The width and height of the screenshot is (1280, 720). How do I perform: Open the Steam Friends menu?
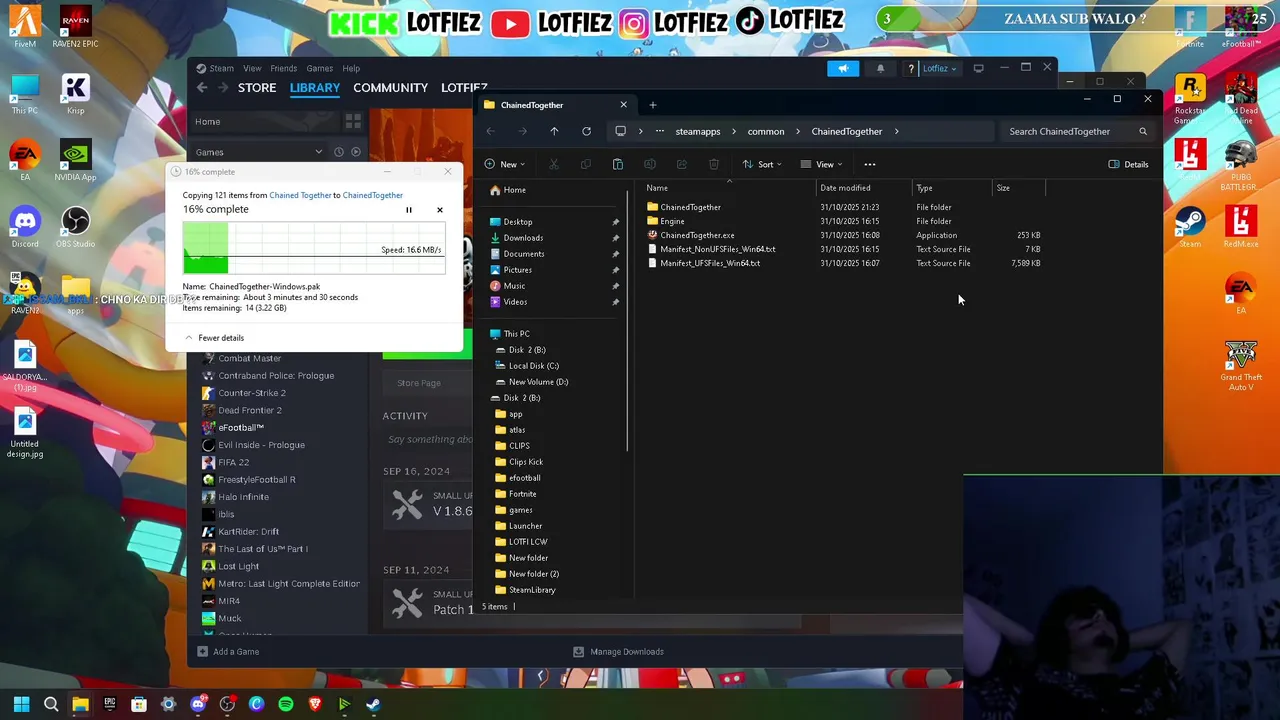point(283,69)
